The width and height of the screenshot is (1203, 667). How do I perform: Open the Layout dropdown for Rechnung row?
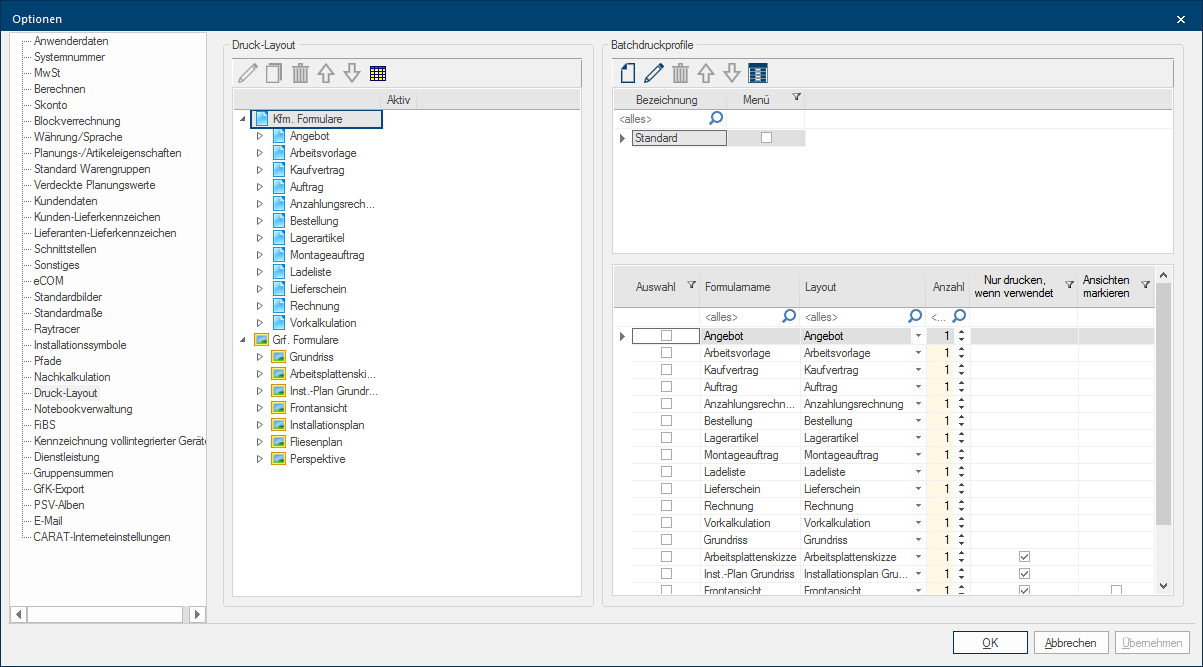pyautogui.click(x=917, y=506)
